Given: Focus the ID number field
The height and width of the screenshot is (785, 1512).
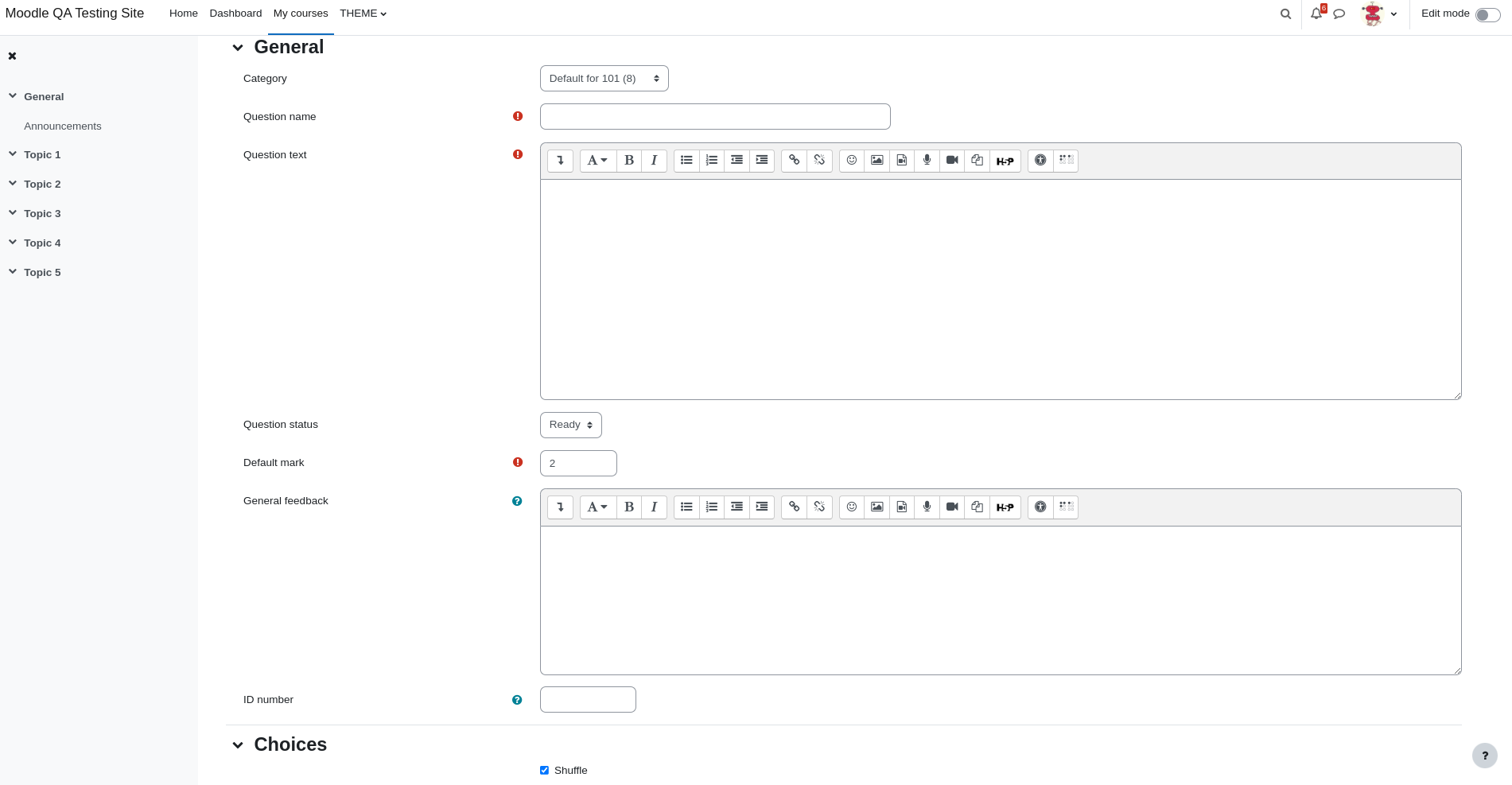Looking at the screenshot, I should tap(588, 700).
